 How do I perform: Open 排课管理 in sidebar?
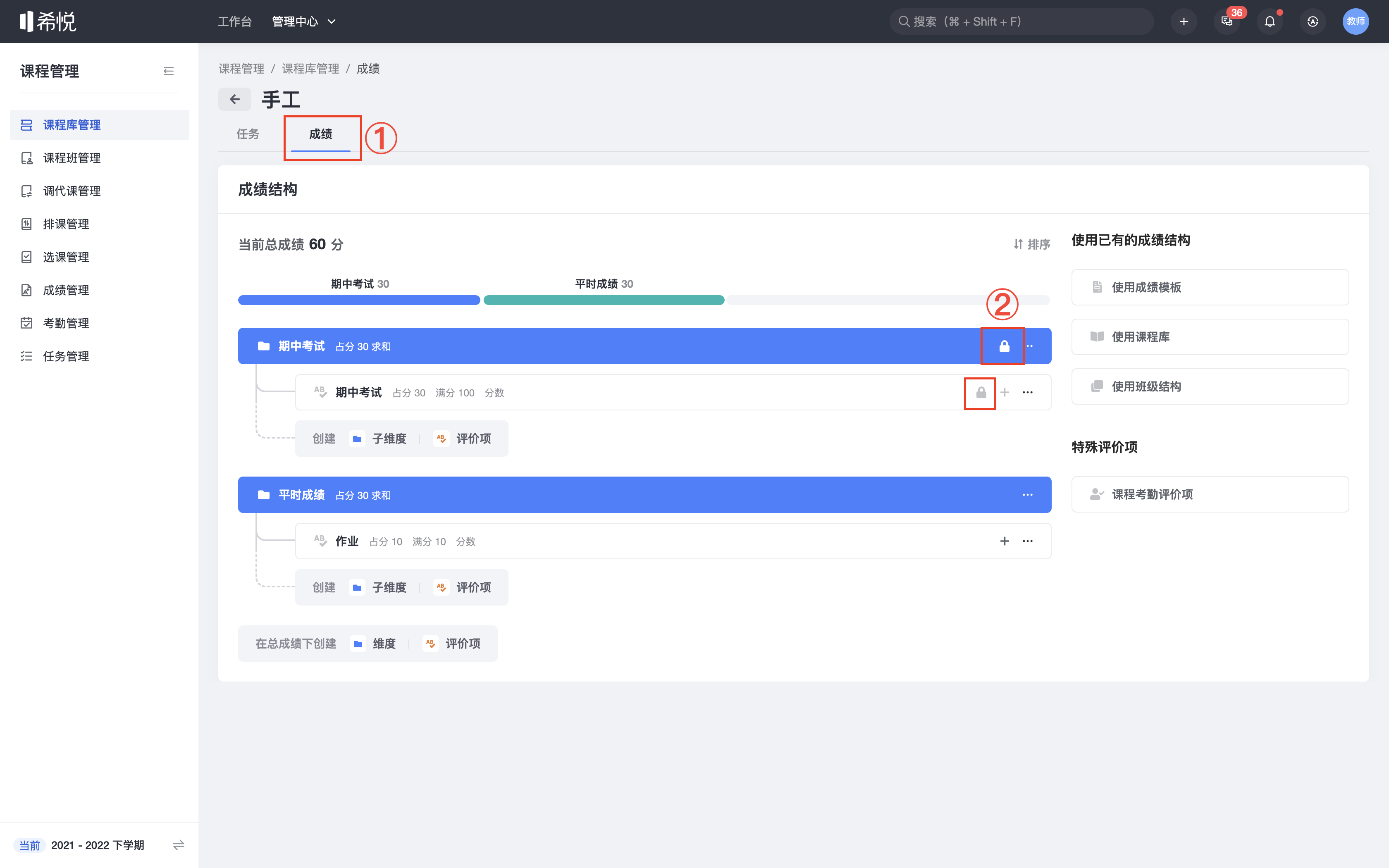click(99, 224)
